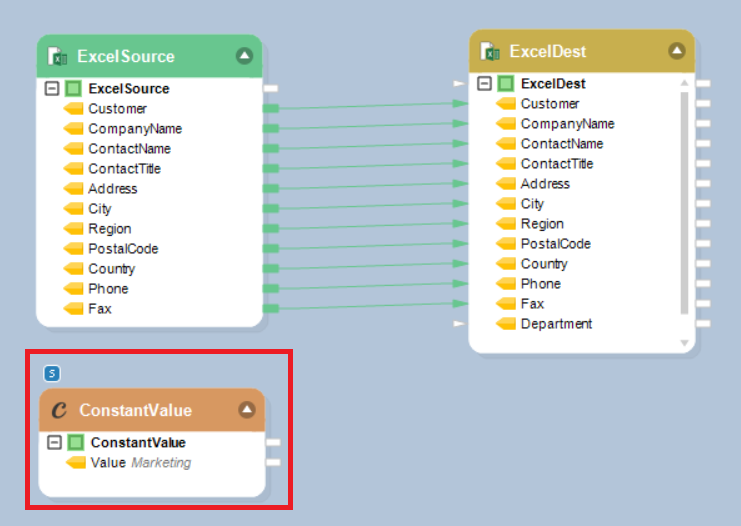Collapse the ExcelSource object with header arrow

point(244,56)
